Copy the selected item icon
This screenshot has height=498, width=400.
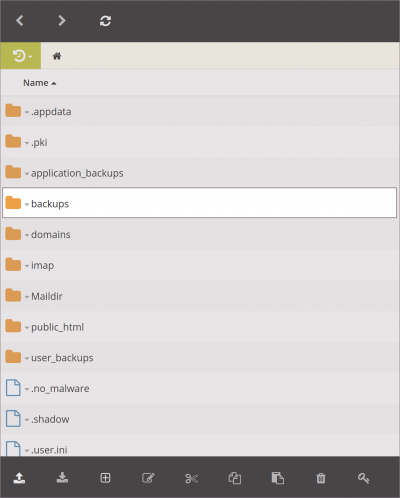click(235, 478)
